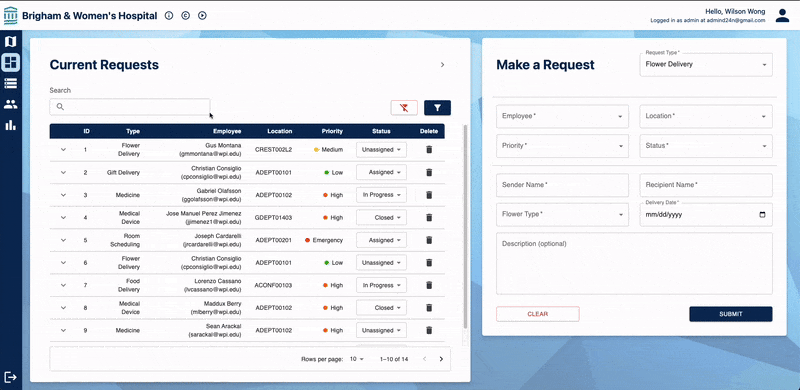
Task: Delete request 9 by Sean Arackal
Action: [x=429, y=330]
